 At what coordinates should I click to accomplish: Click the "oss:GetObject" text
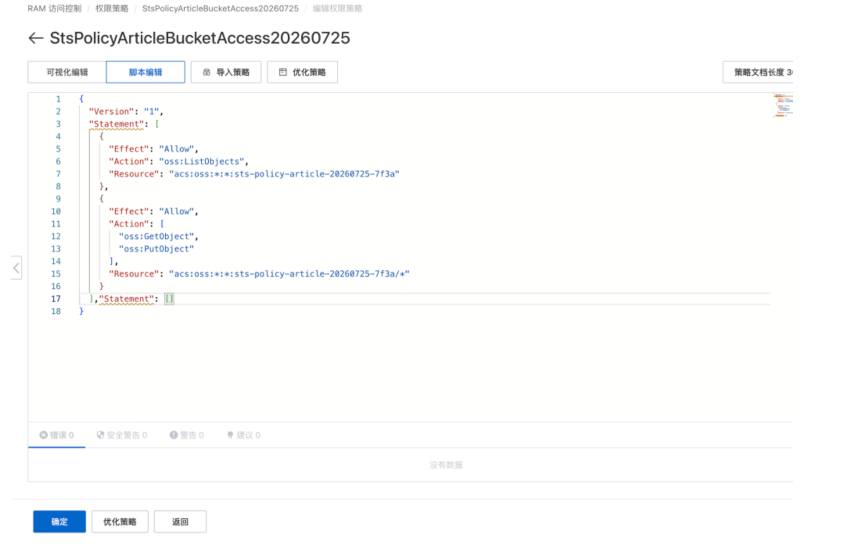pyautogui.click(x=156, y=236)
